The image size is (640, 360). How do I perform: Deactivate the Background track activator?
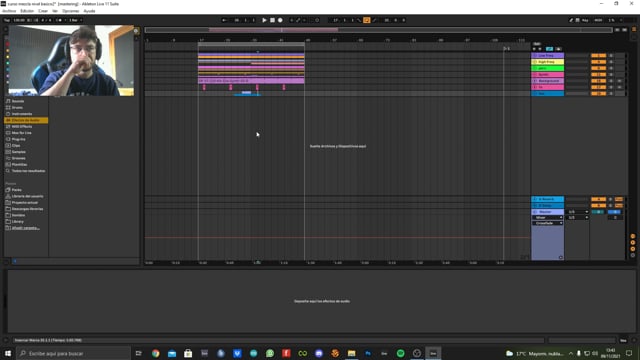[x=598, y=81]
